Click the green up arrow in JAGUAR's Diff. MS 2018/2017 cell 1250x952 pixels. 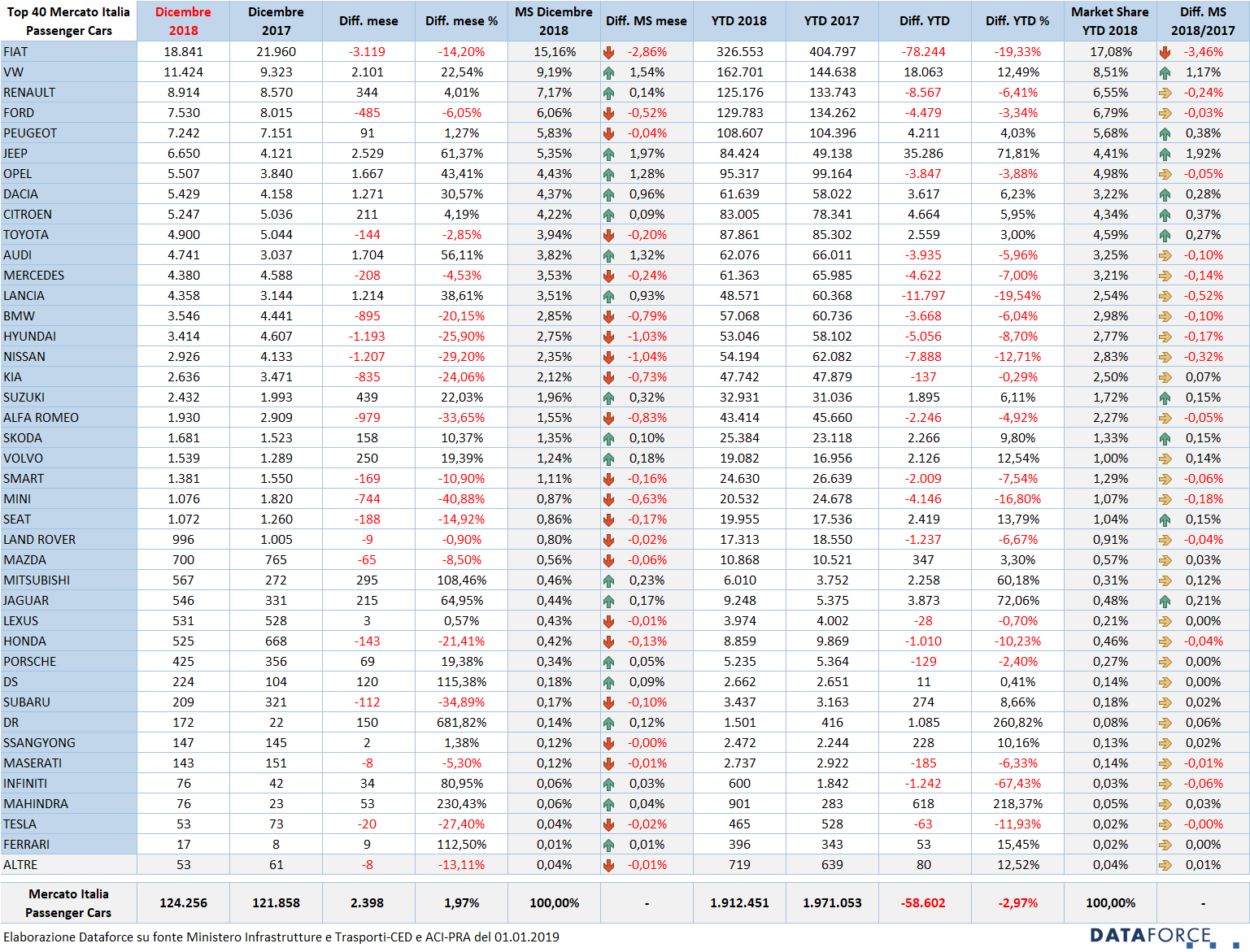point(1165,601)
